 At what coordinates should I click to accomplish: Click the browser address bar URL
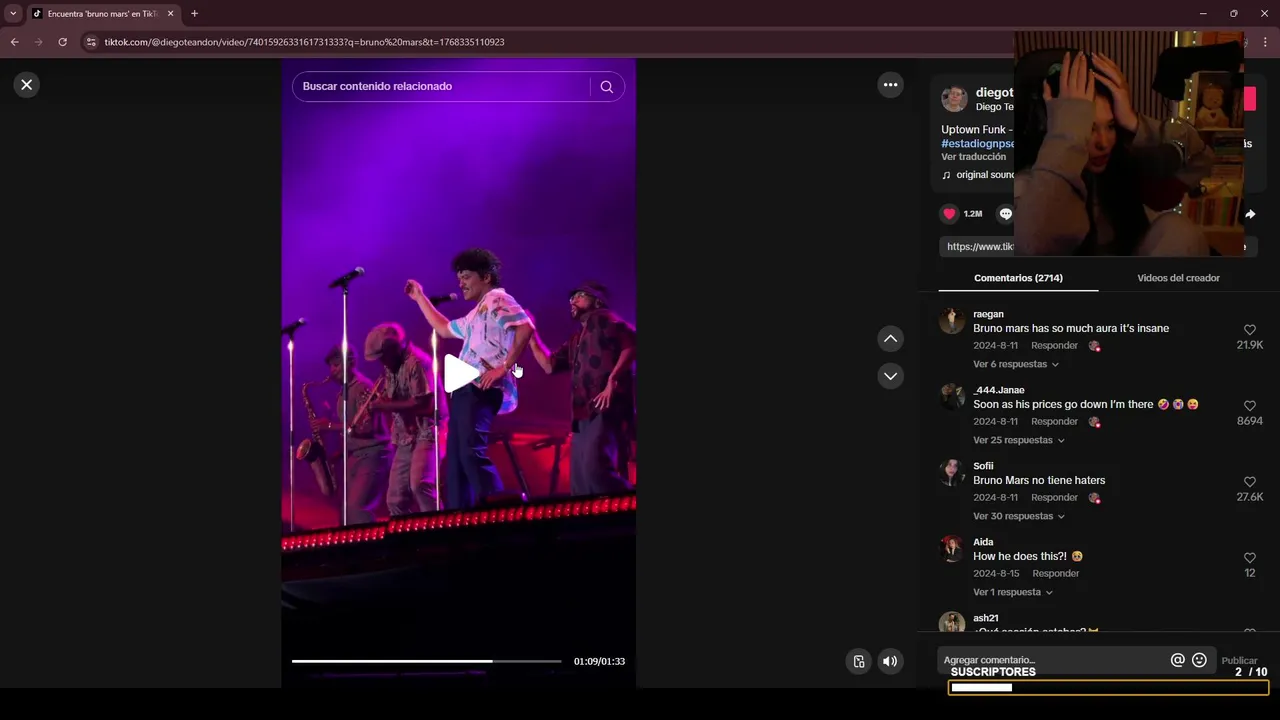304,42
